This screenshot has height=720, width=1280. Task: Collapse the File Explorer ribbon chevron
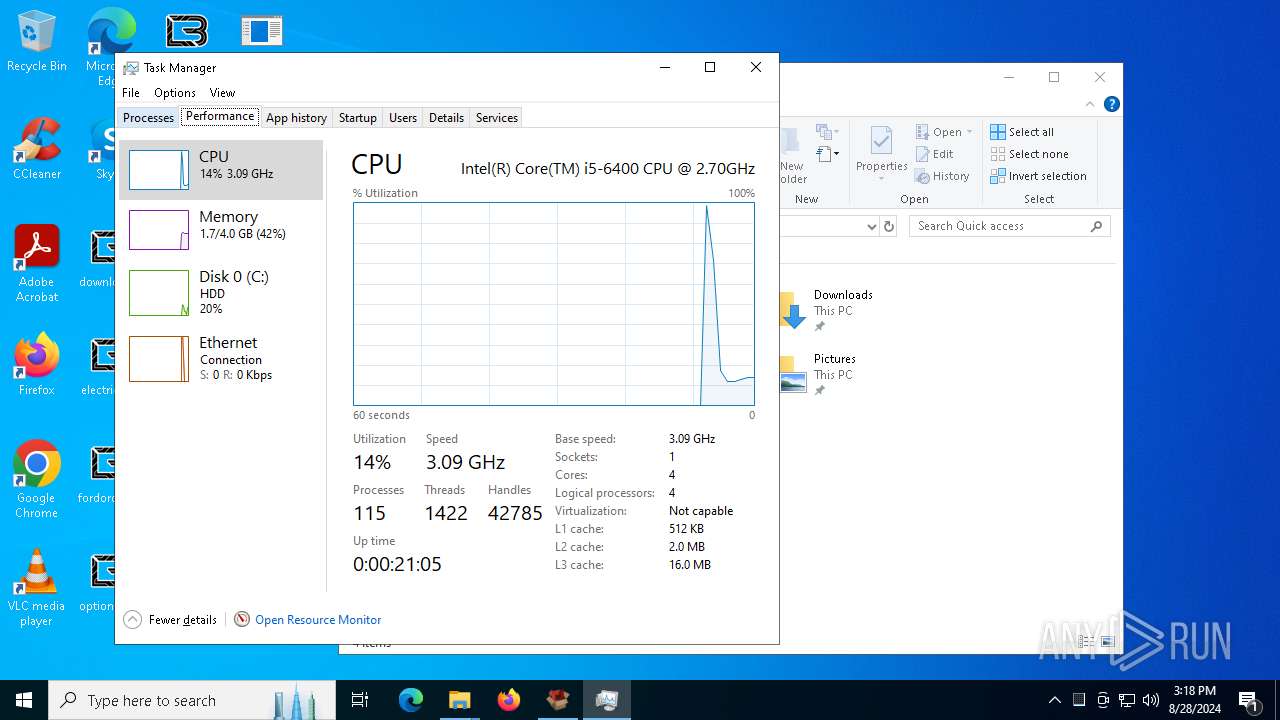[1090, 104]
